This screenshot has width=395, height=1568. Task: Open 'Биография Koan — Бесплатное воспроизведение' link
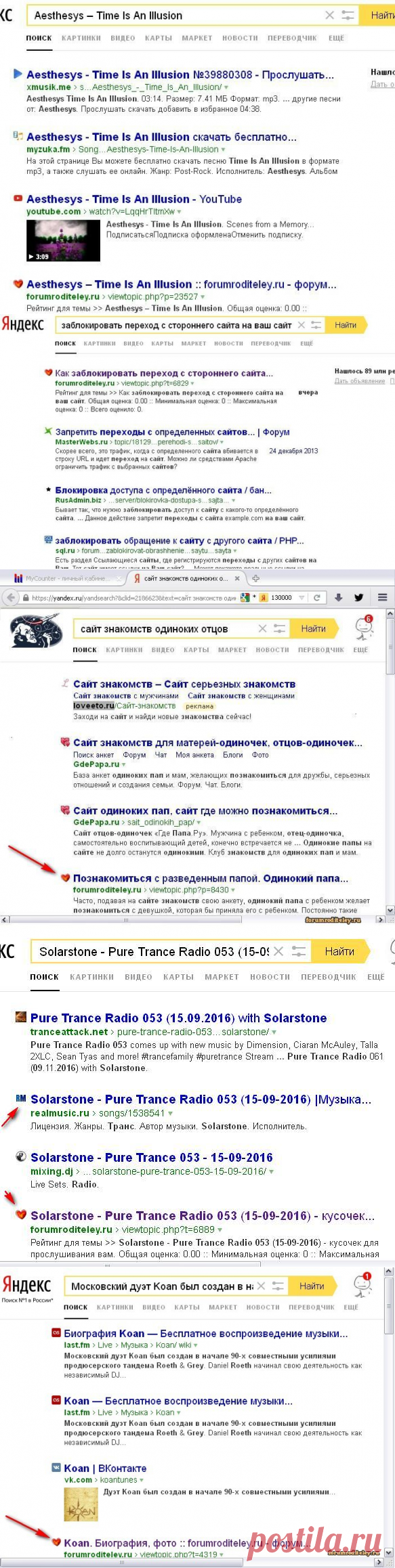click(x=206, y=1333)
